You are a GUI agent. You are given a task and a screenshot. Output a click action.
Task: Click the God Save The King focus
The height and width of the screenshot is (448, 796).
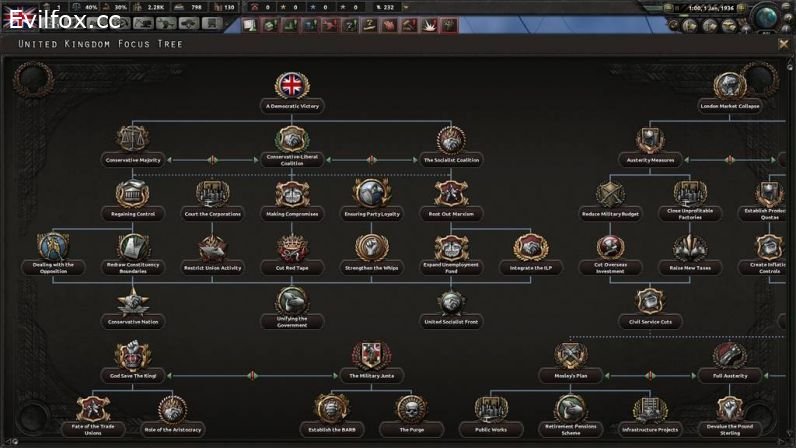point(132,356)
